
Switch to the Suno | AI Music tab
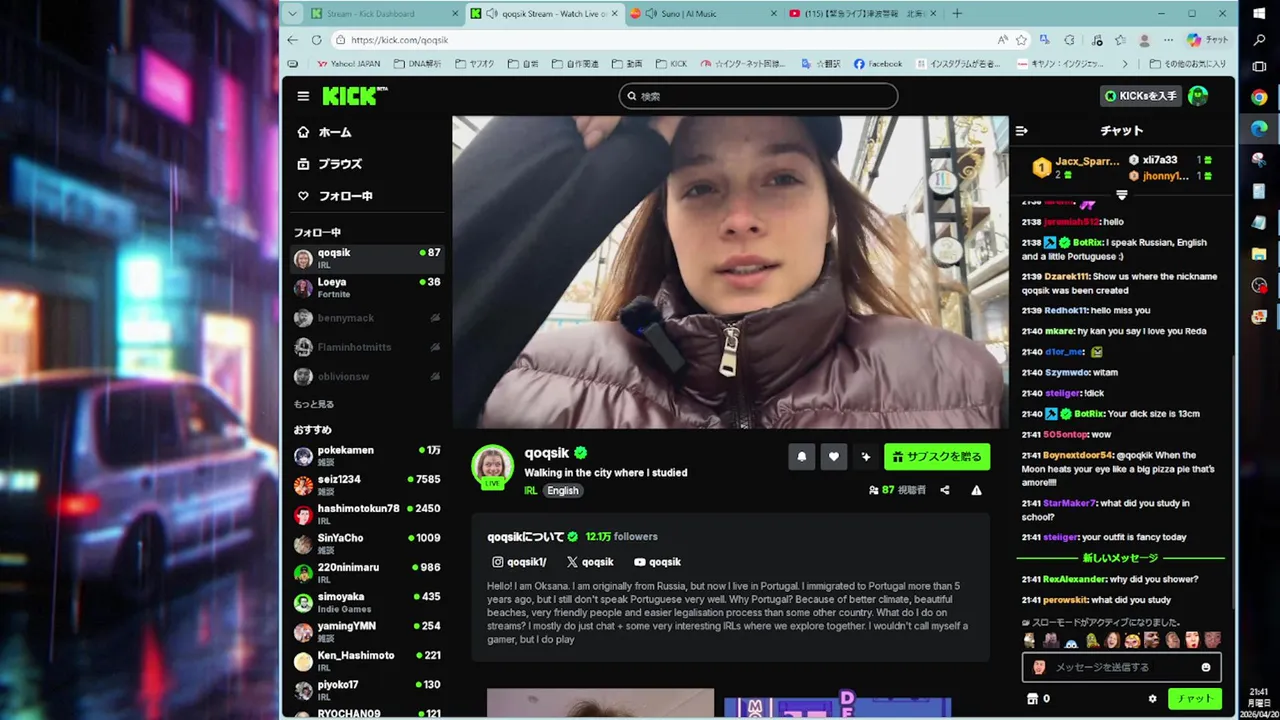pos(704,13)
